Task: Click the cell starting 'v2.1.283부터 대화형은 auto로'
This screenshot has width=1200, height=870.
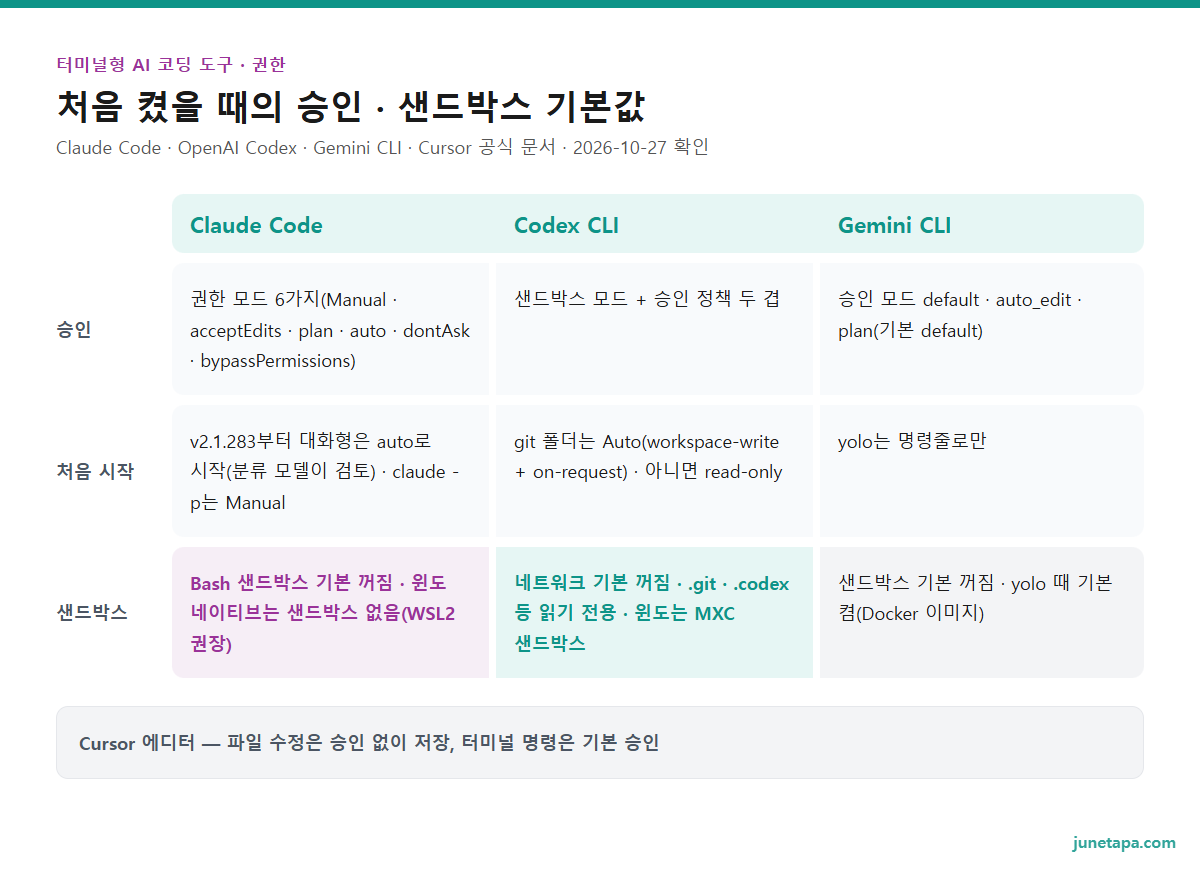Action: (x=331, y=471)
